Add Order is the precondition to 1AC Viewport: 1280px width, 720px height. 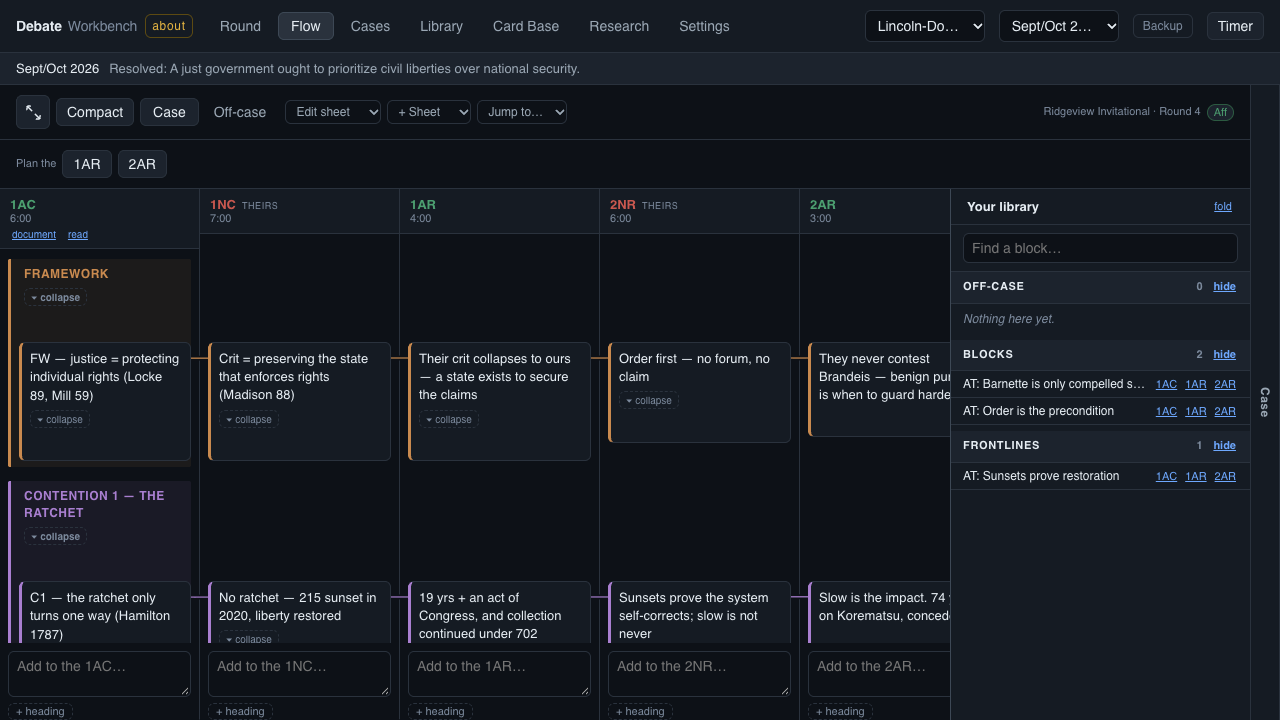tap(1166, 411)
